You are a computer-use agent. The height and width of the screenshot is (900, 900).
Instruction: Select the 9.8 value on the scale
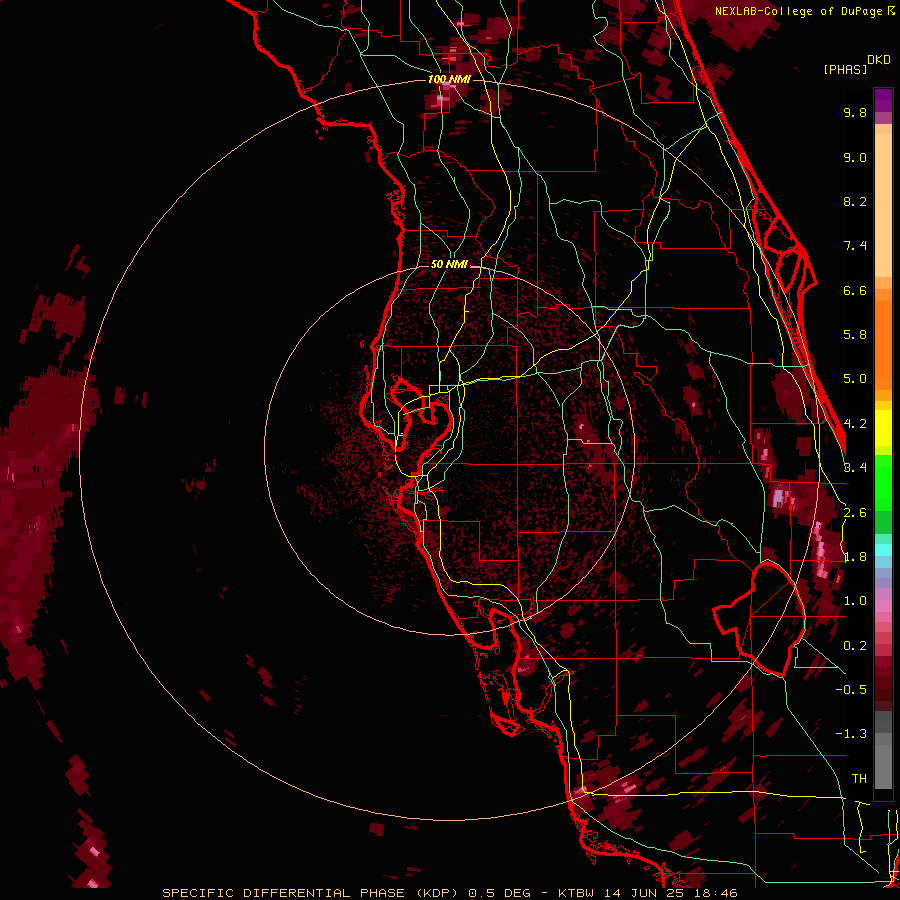click(x=855, y=112)
